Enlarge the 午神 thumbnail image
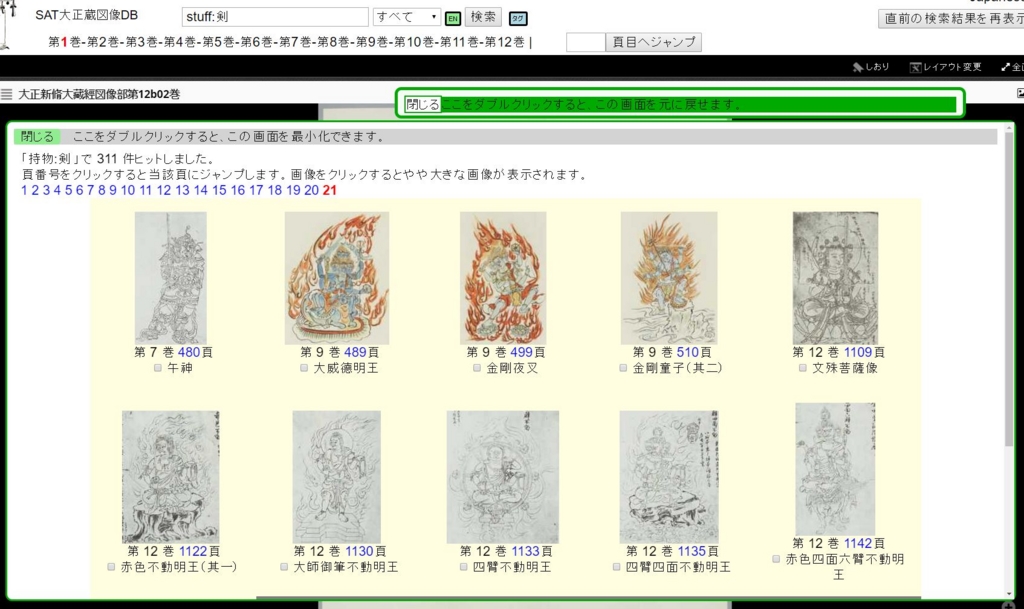Image resolution: width=1024 pixels, height=609 pixels. (x=170, y=278)
